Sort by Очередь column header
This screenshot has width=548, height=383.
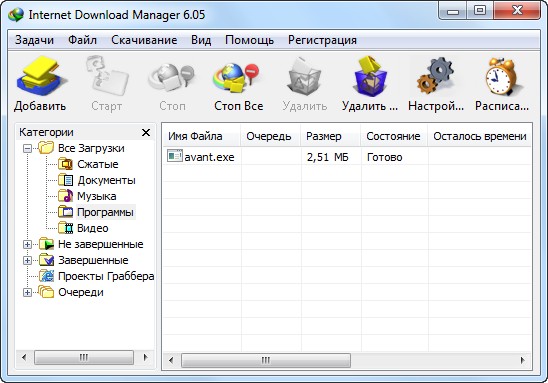point(271,136)
